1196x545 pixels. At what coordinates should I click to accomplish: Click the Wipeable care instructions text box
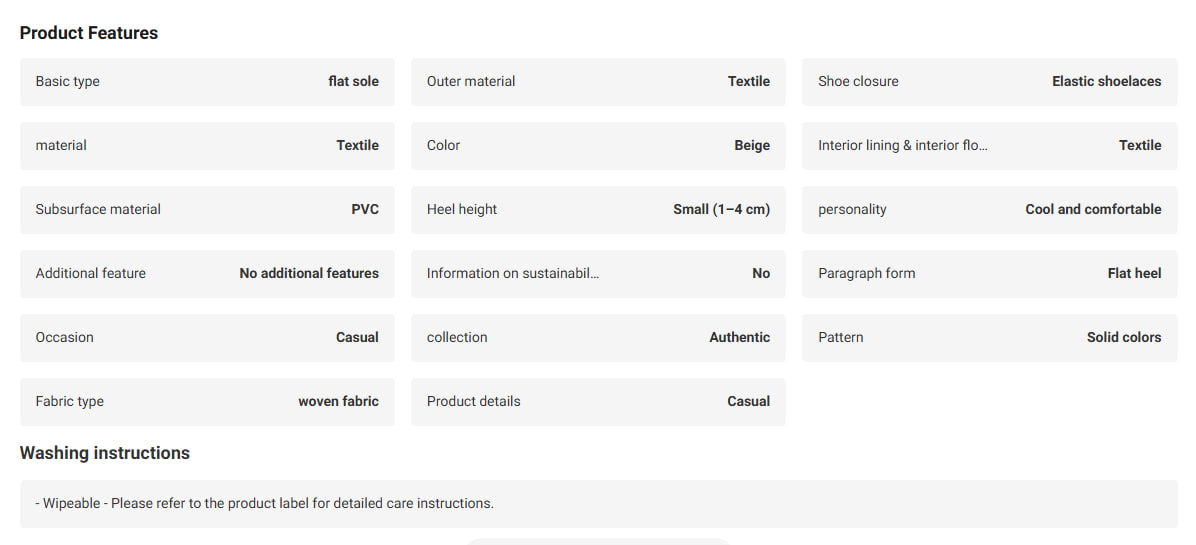599,504
